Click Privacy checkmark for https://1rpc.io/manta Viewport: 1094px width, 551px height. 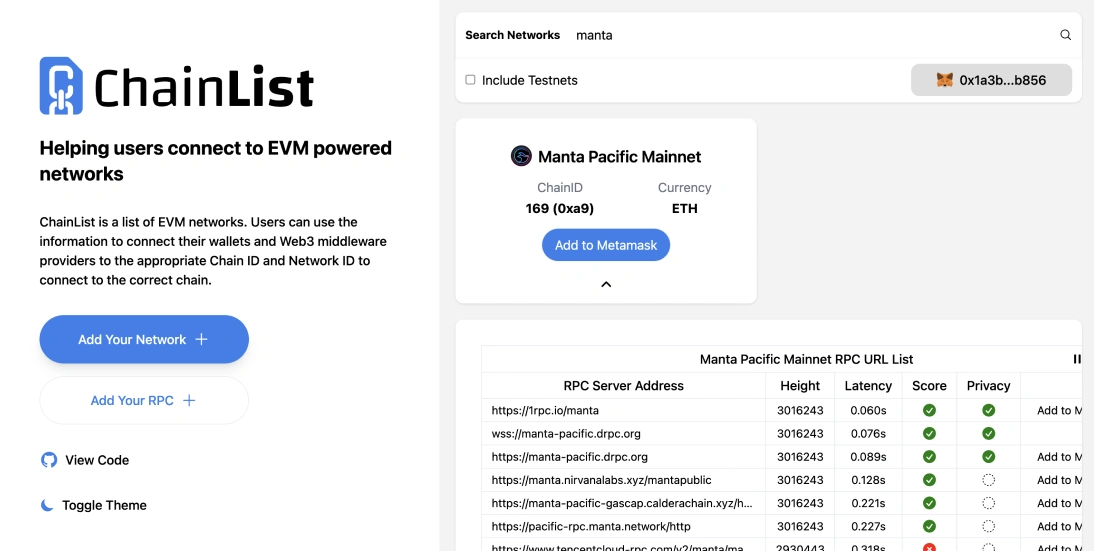click(989, 410)
